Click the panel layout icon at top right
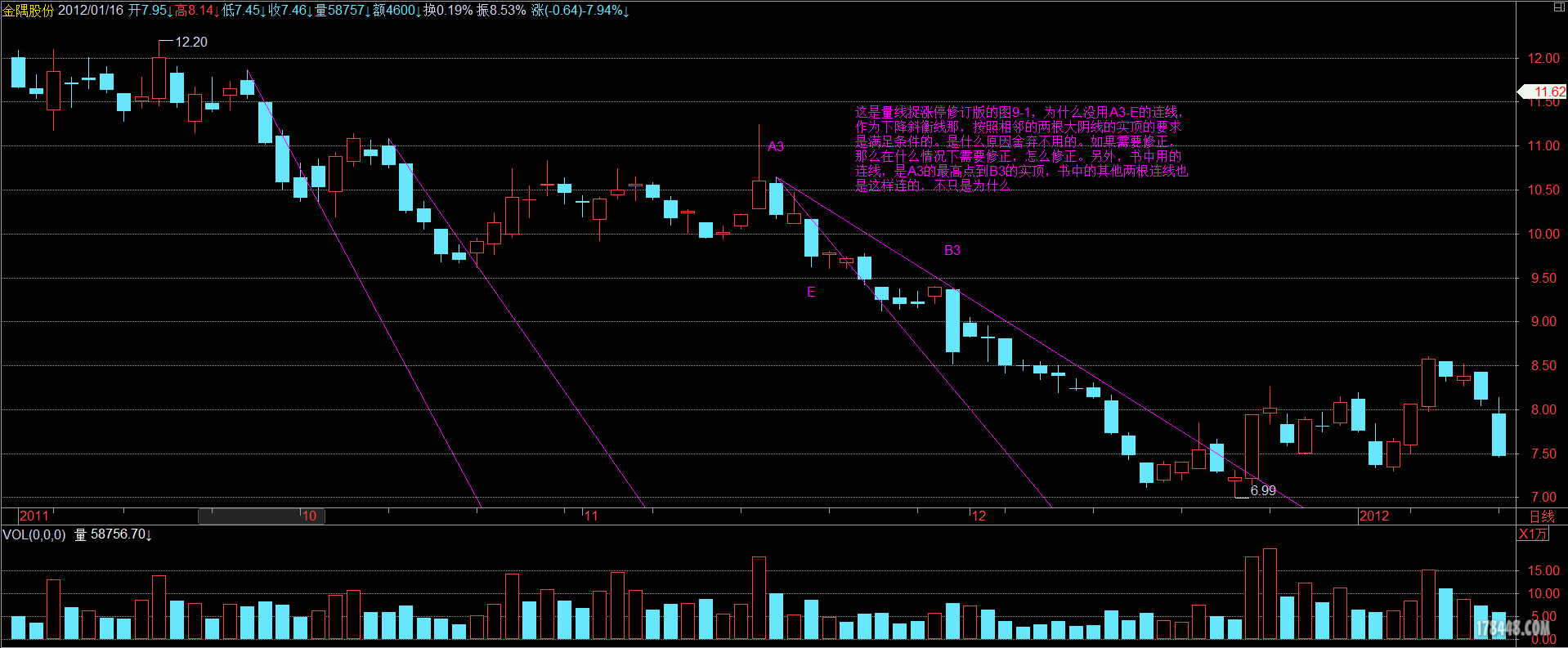The height and width of the screenshot is (648, 1568). point(1558,7)
